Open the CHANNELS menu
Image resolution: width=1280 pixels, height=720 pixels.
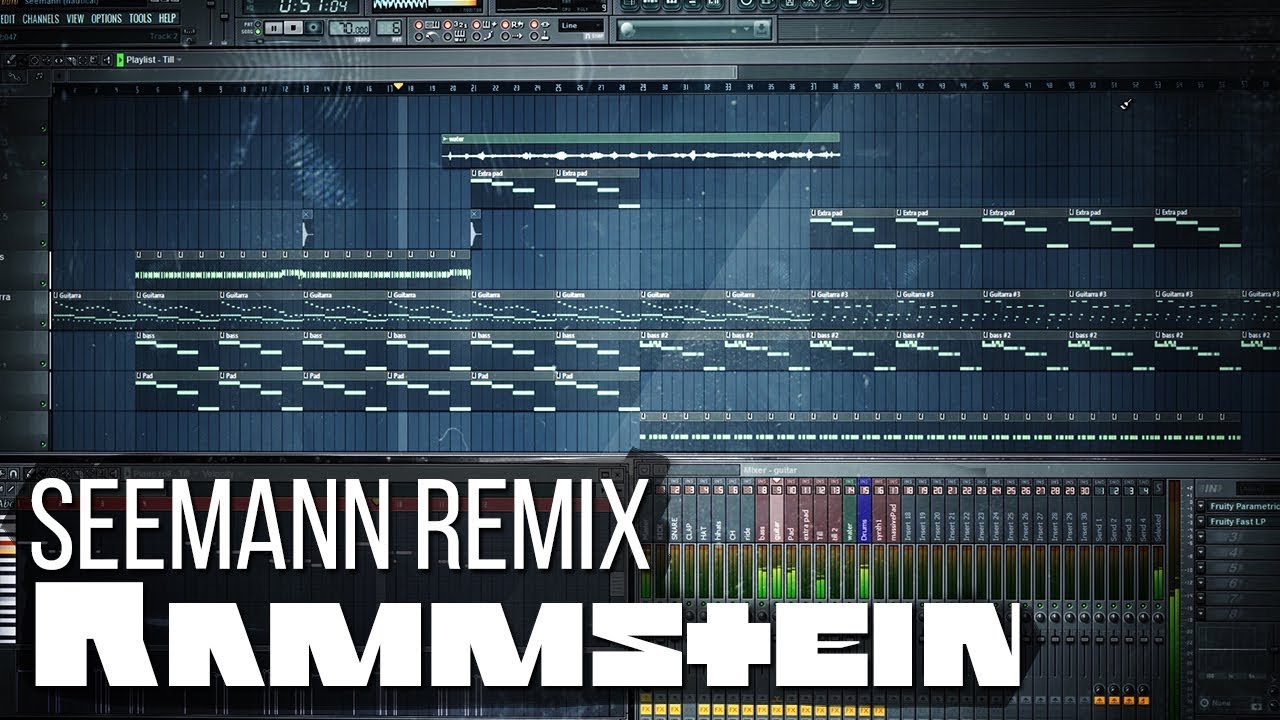click(41, 18)
